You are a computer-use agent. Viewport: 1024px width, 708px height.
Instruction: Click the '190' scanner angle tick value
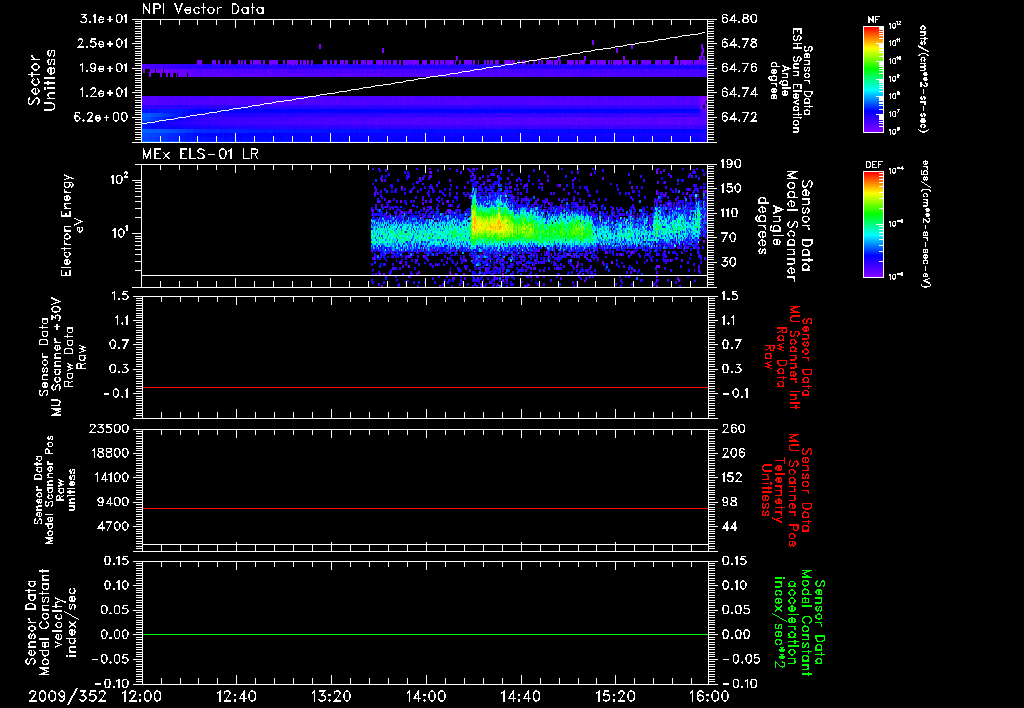pyautogui.click(x=732, y=163)
